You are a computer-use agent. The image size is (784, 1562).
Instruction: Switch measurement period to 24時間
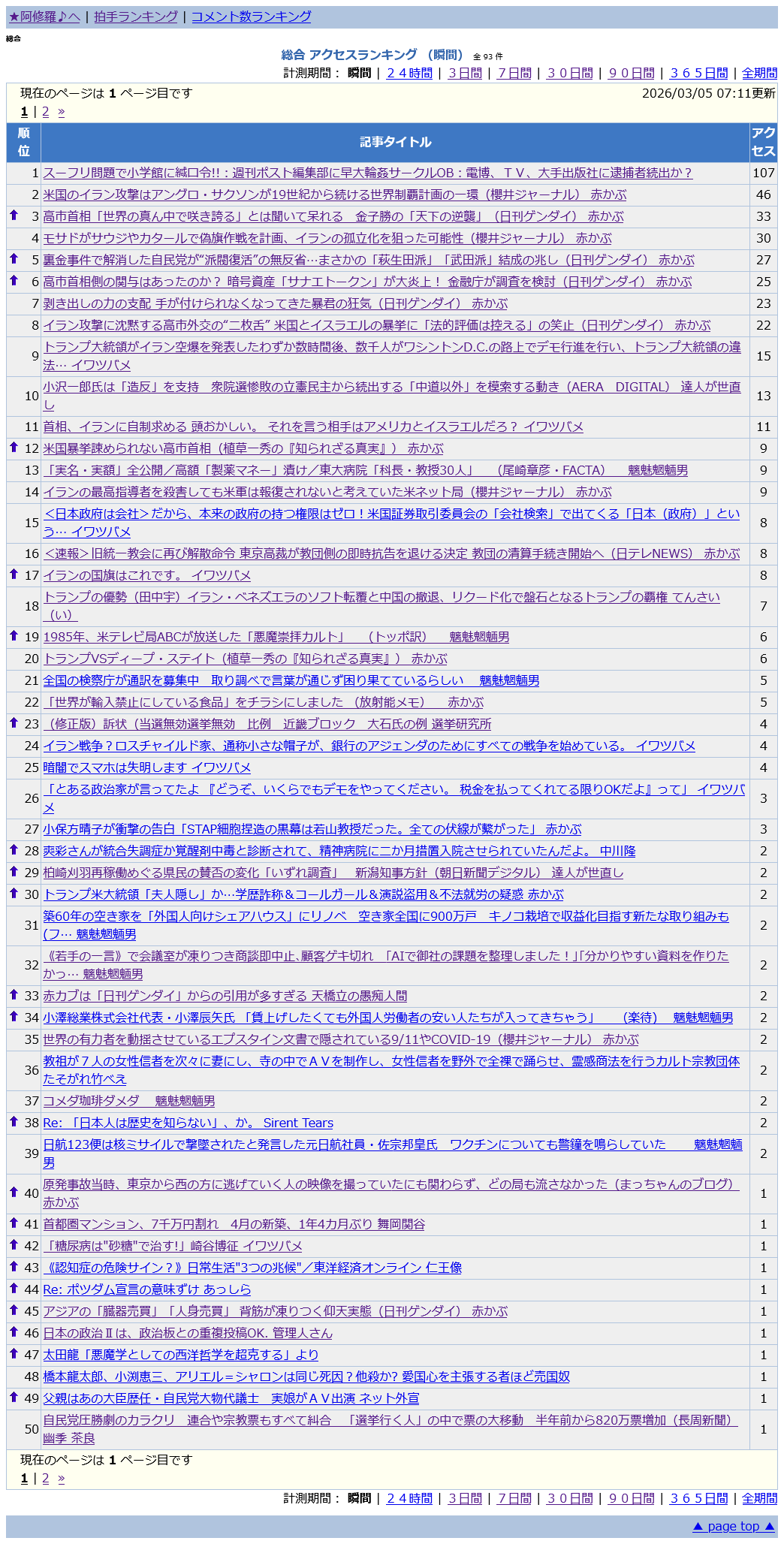(409, 73)
